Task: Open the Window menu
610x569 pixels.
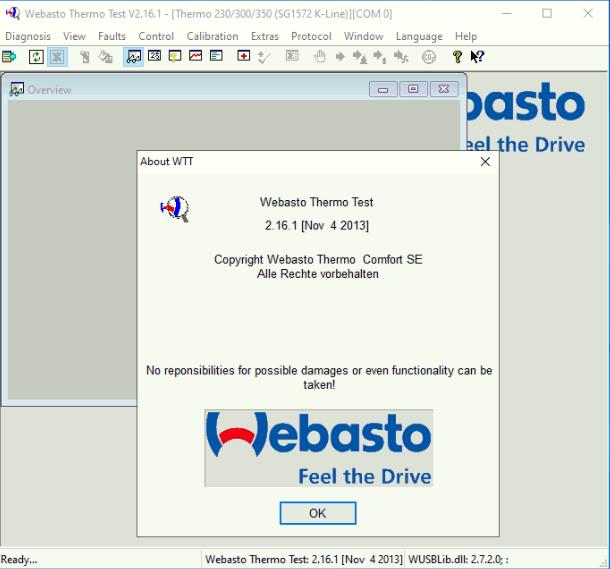Action: [364, 36]
